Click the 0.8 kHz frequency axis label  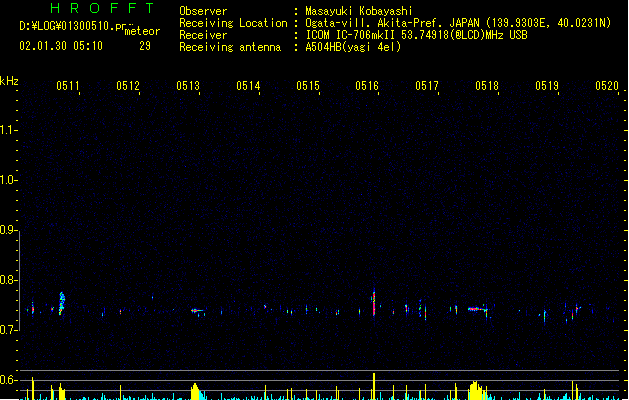tap(8, 280)
